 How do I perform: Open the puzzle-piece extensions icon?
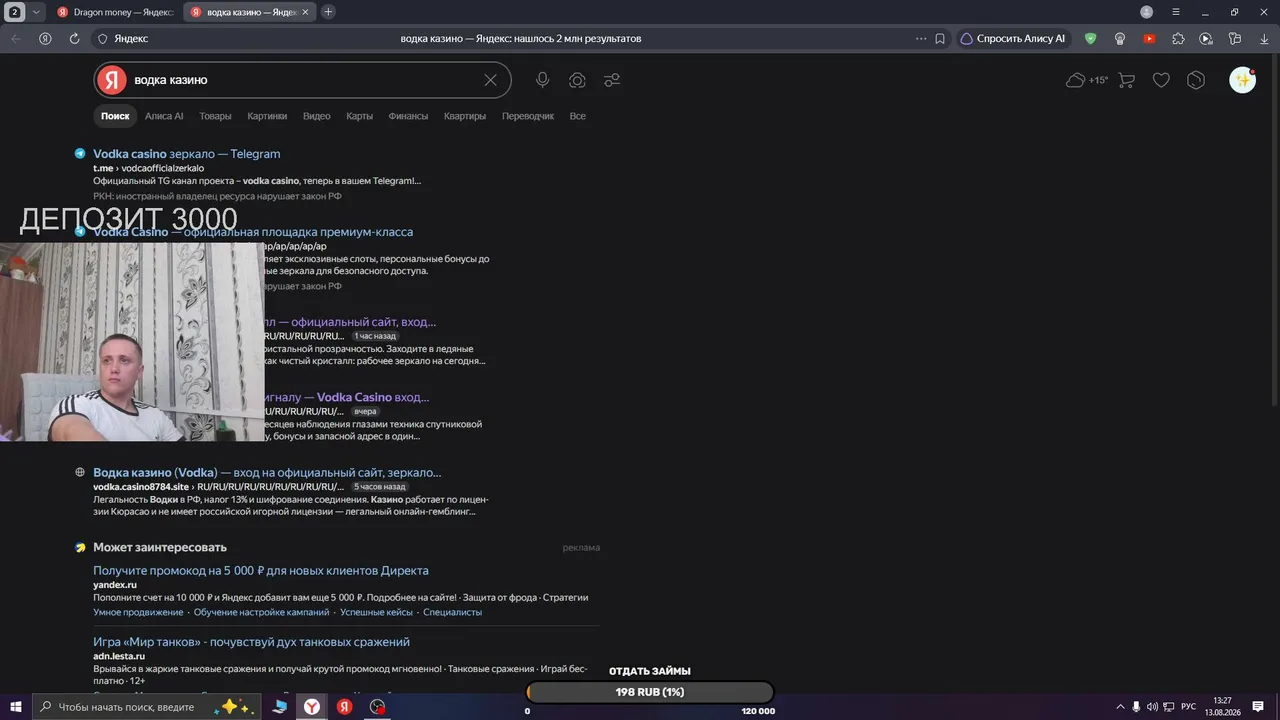click(x=1178, y=39)
